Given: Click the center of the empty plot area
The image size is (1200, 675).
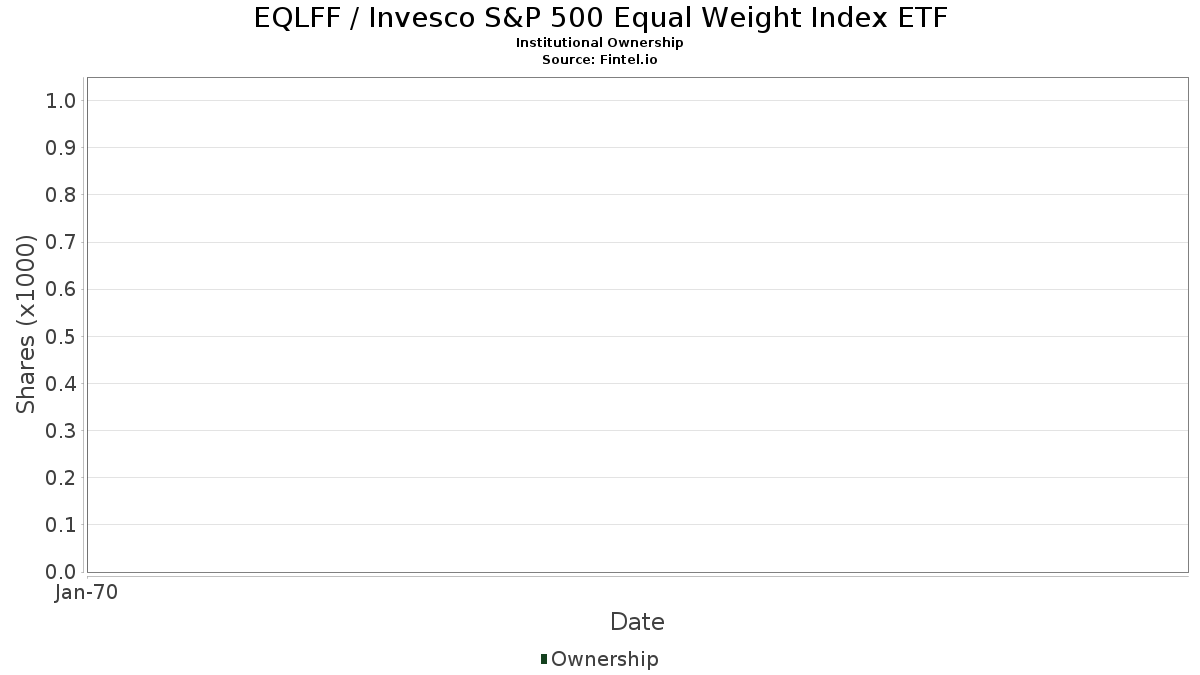Looking at the screenshot, I should pos(637,325).
